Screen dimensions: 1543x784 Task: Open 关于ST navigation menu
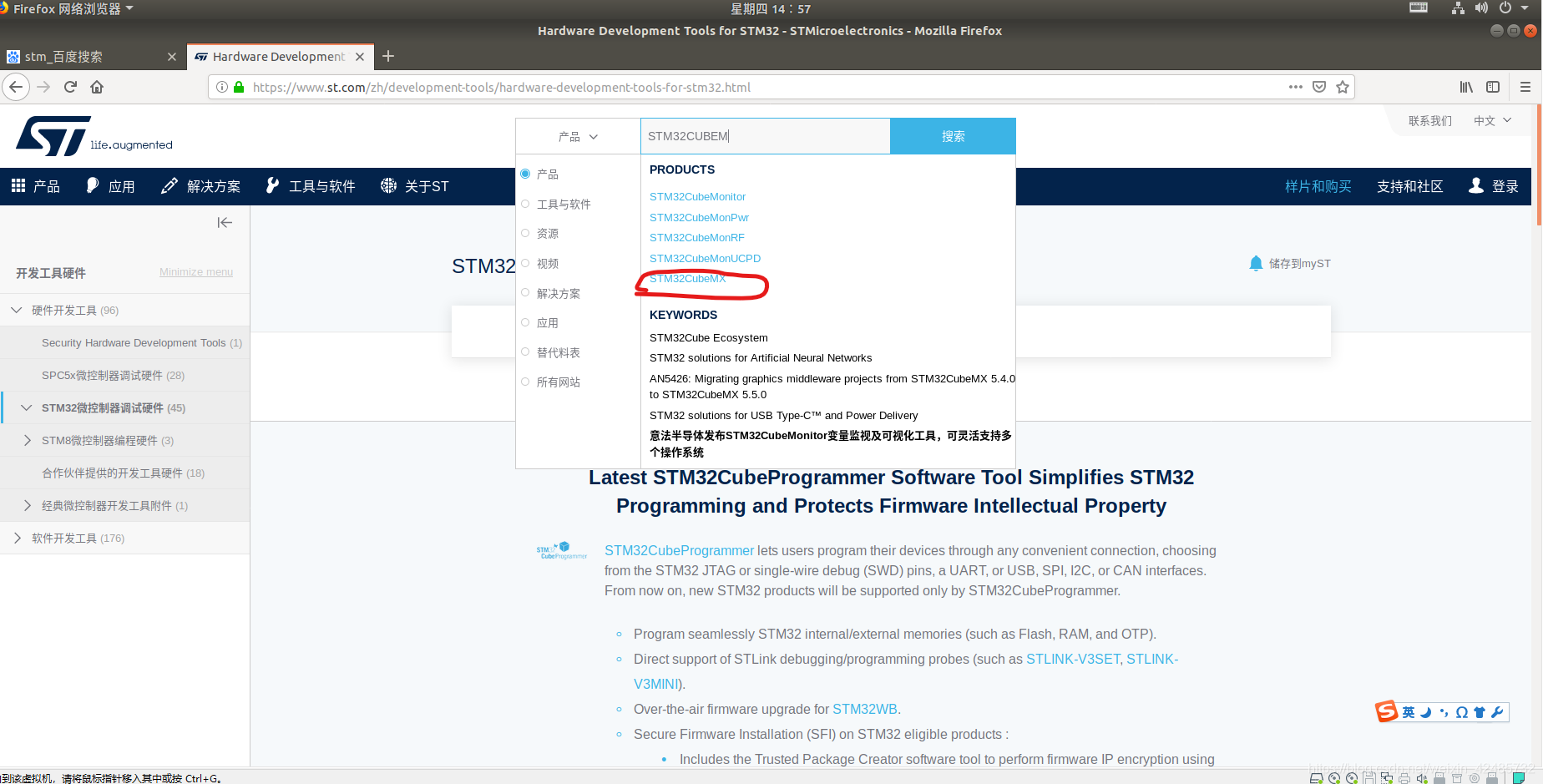click(415, 186)
